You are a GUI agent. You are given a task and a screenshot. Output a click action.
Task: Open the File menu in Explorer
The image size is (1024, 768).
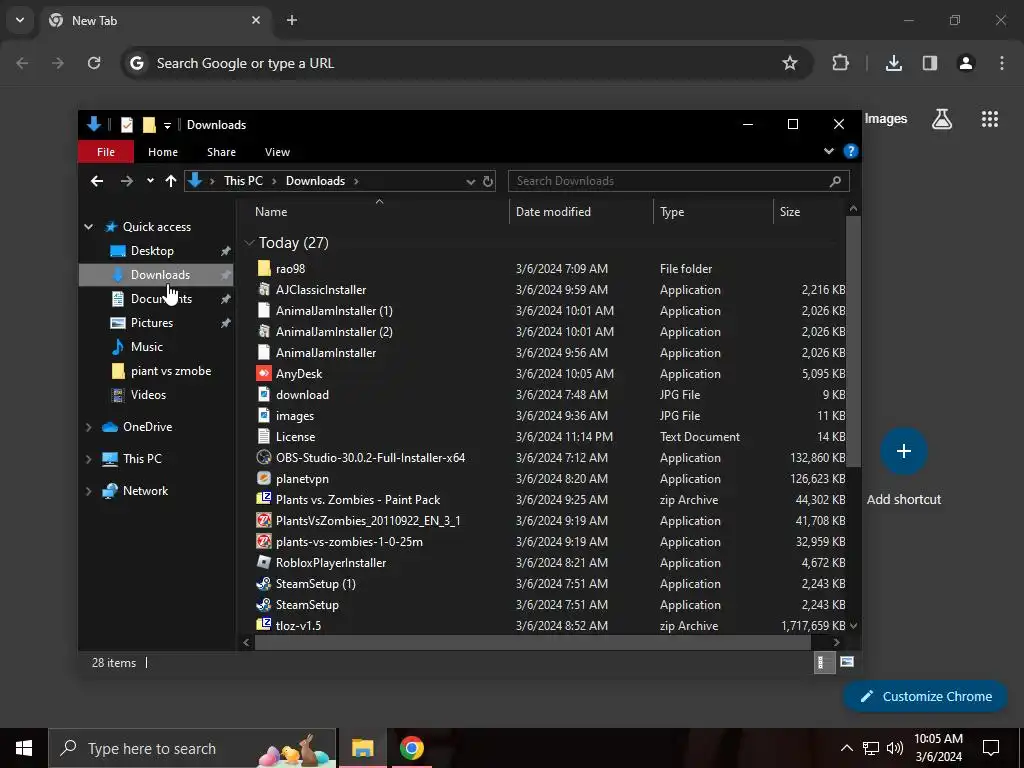(106, 152)
